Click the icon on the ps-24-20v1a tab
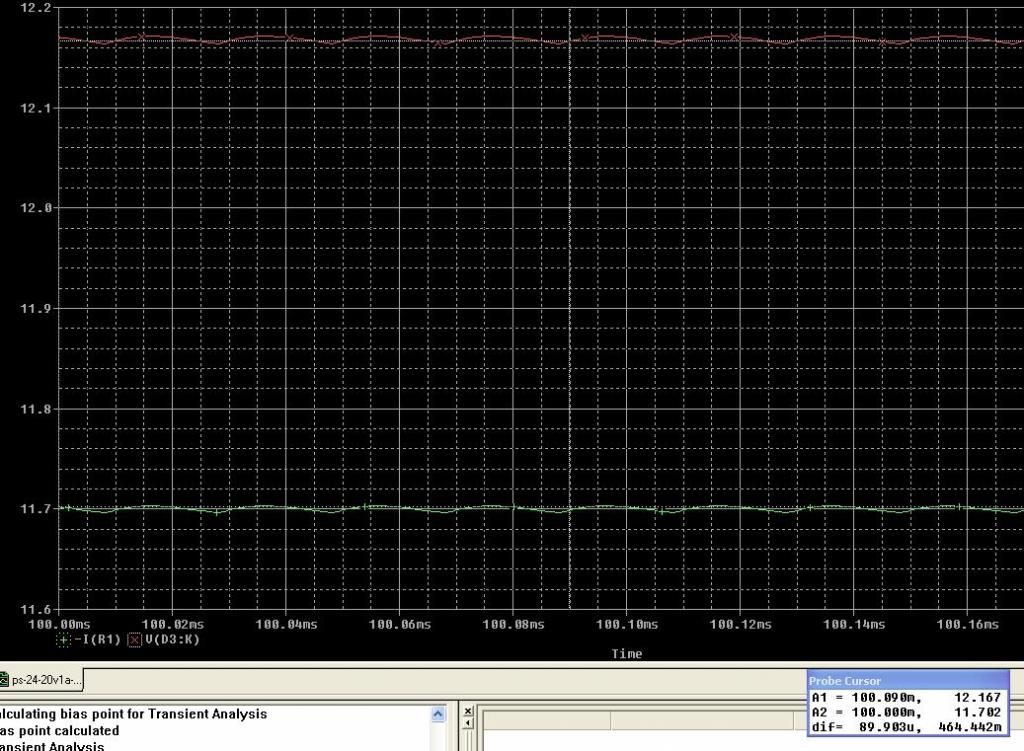 click(3, 681)
